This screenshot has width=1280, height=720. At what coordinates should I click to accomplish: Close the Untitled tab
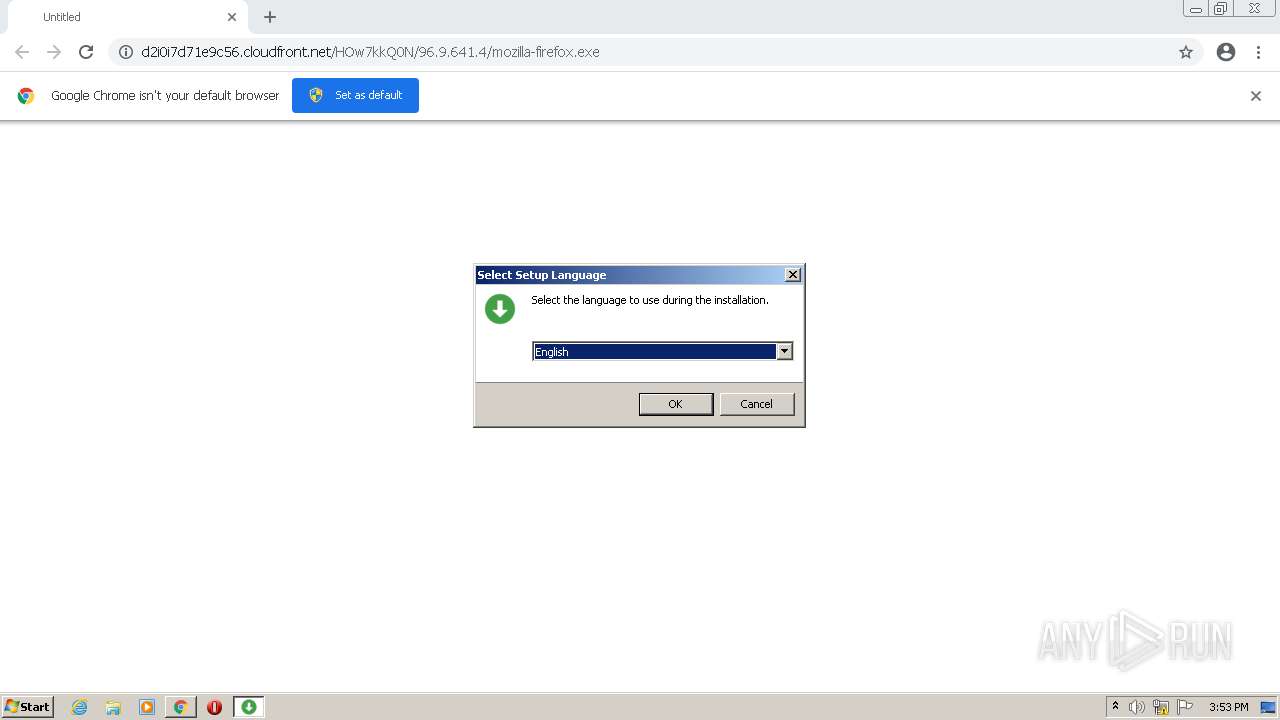232,17
